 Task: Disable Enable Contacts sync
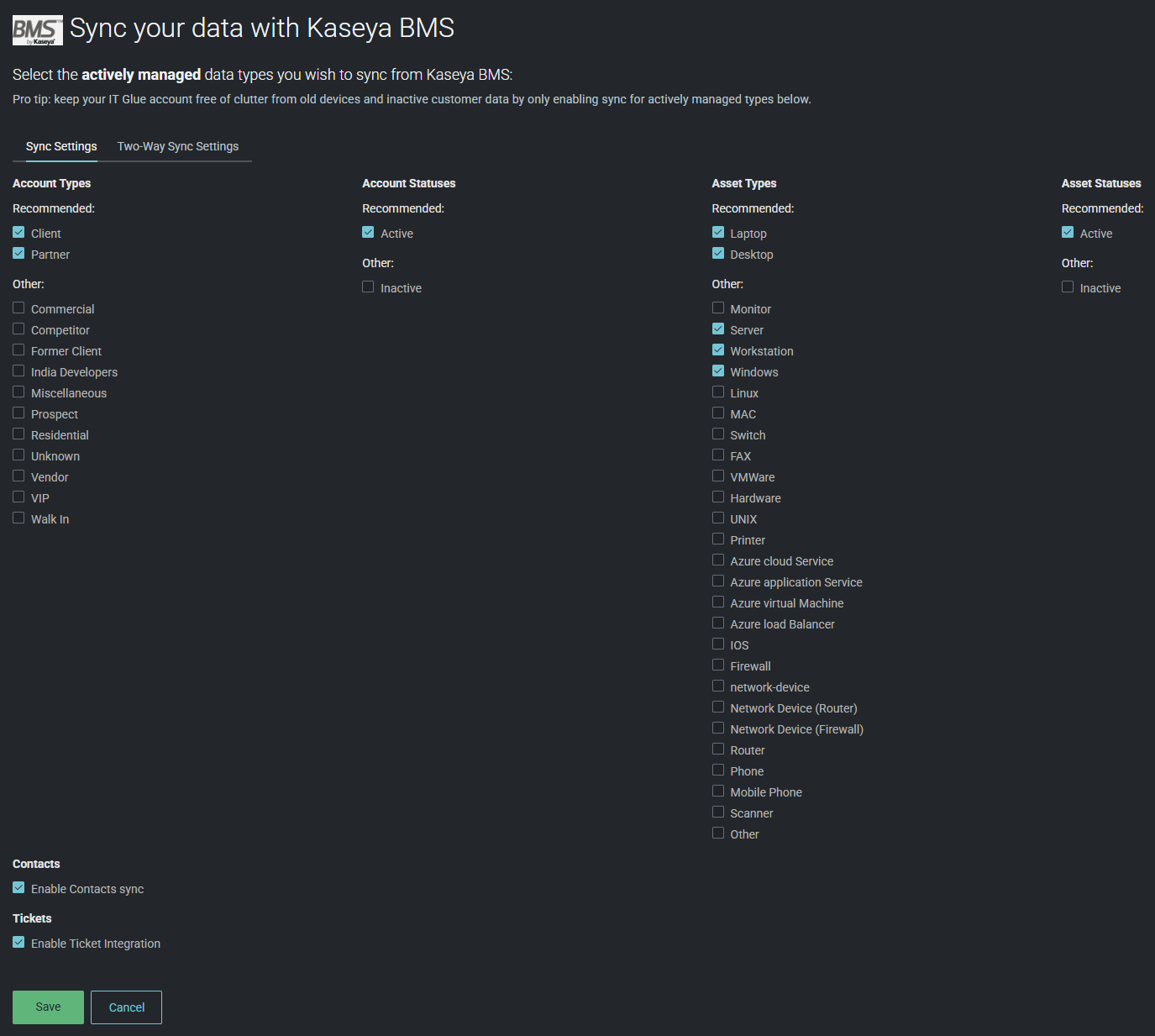pos(18,887)
